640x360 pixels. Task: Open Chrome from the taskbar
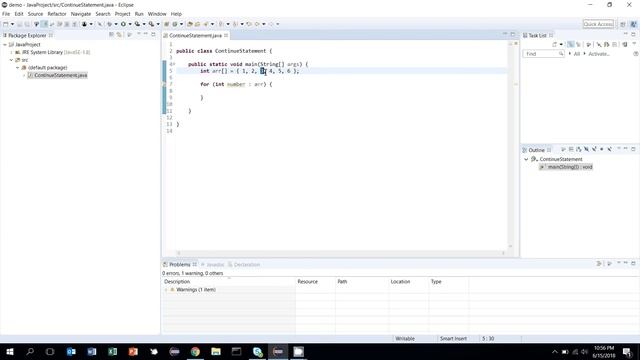coord(195,351)
